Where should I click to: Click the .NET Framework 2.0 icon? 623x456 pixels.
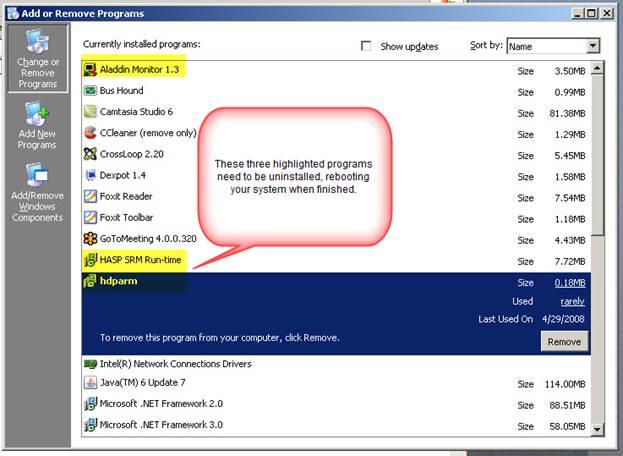[x=90, y=404]
